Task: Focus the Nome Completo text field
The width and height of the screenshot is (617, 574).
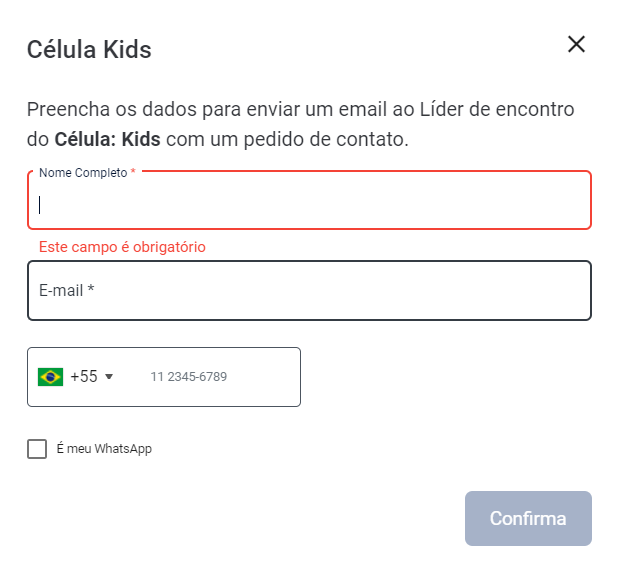Action: coord(309,200)
